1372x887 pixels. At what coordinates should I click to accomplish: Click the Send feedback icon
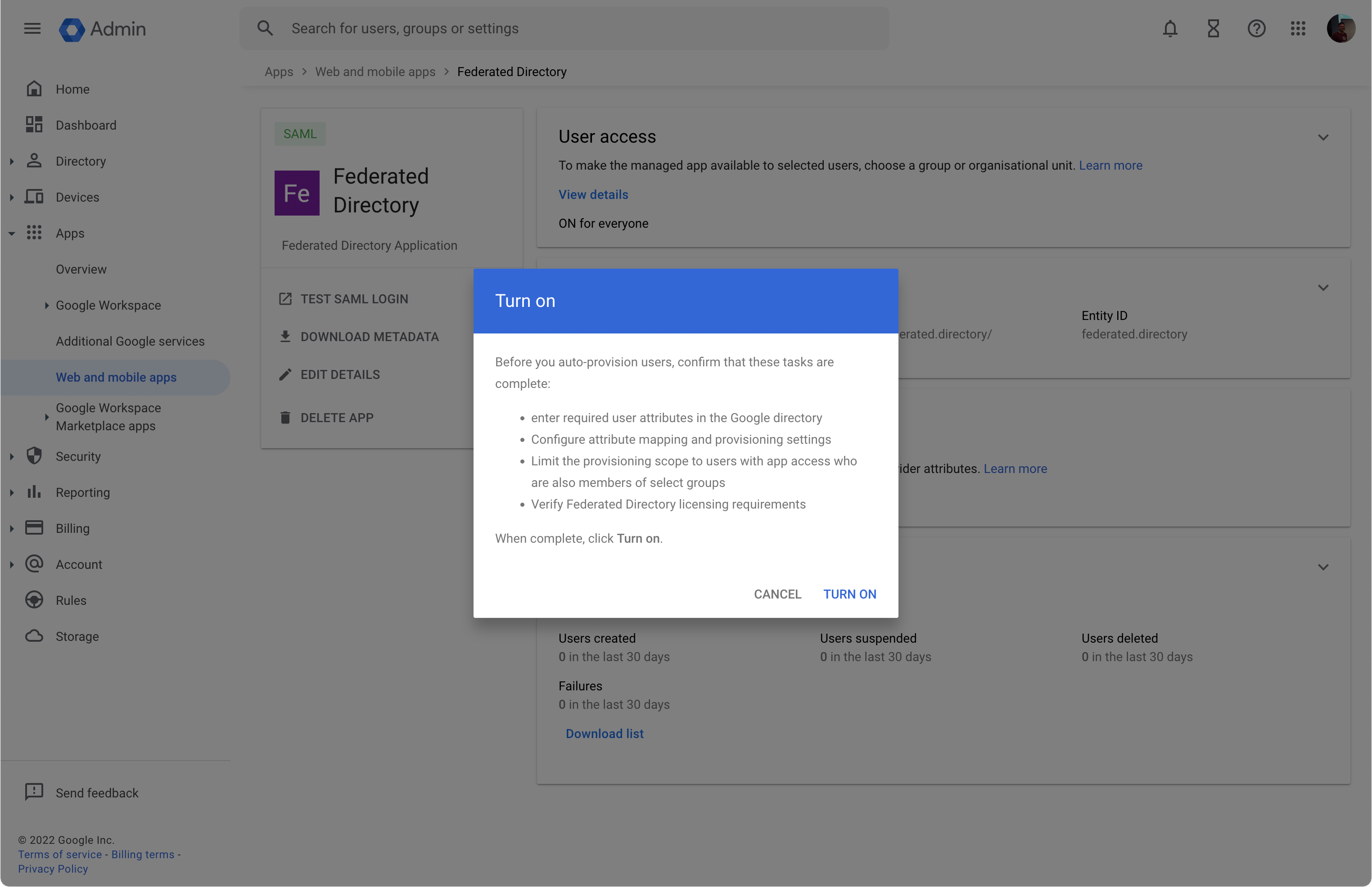point(34,792)
